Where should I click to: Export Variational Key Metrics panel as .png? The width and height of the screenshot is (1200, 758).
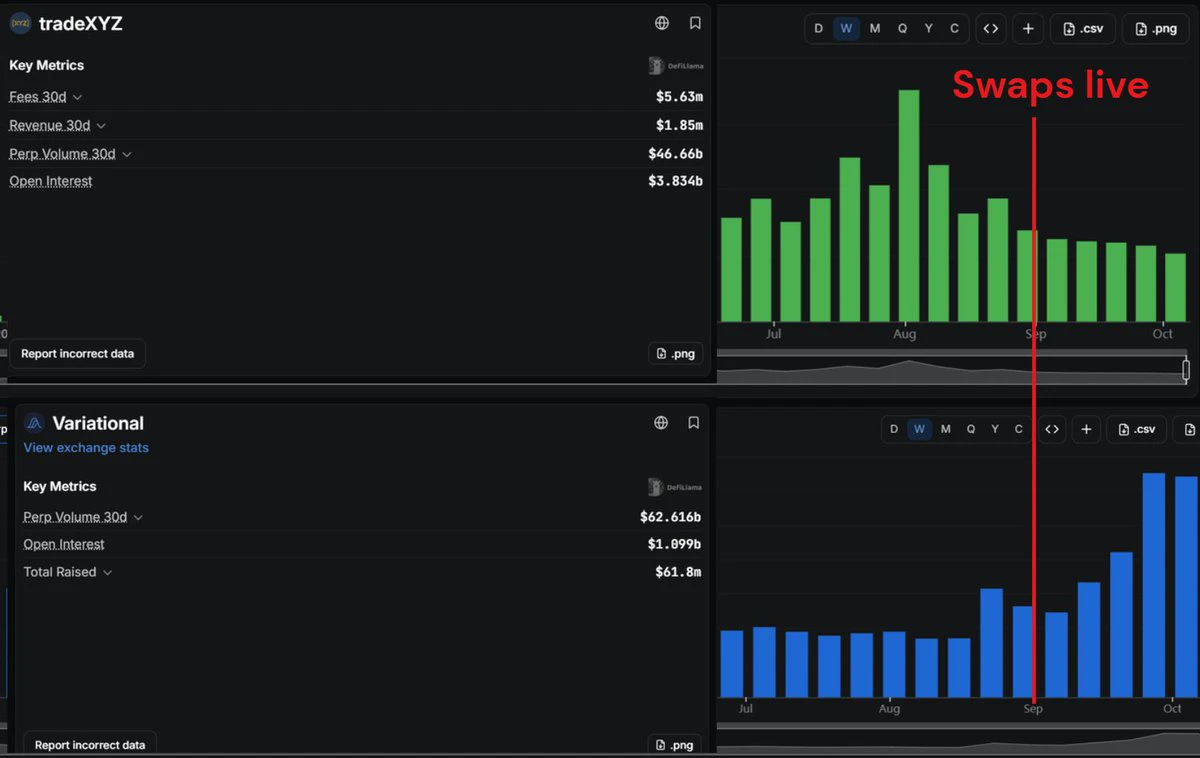(675, 744)
